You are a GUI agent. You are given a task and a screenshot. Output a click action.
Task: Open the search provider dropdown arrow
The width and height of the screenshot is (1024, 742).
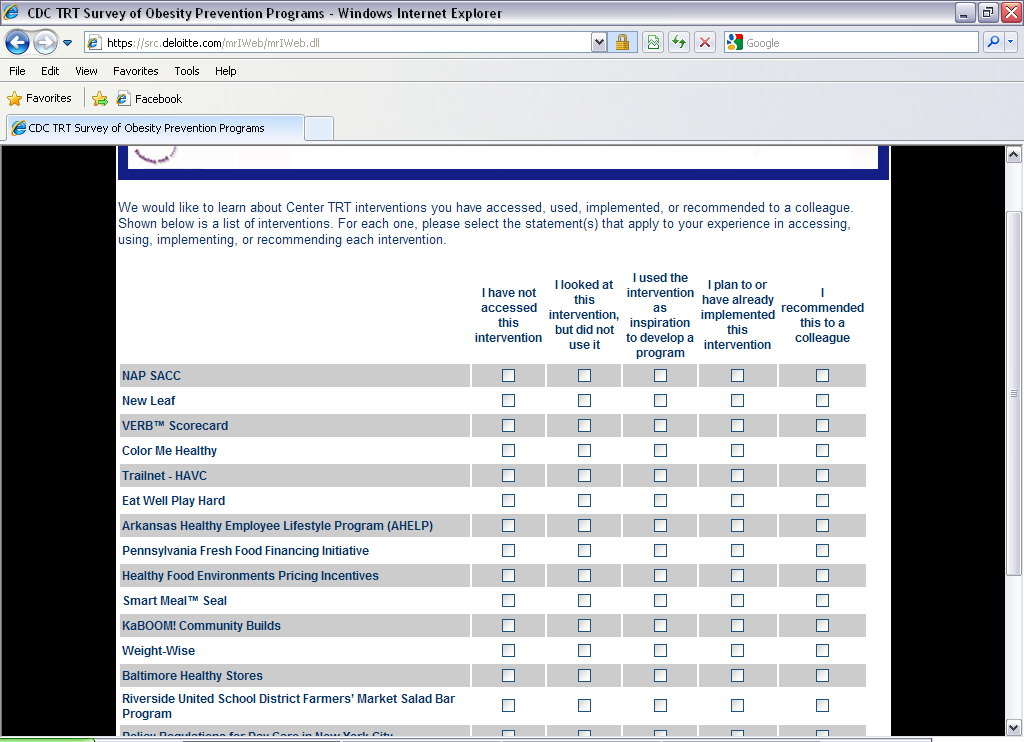click(x=1011, y=43)
